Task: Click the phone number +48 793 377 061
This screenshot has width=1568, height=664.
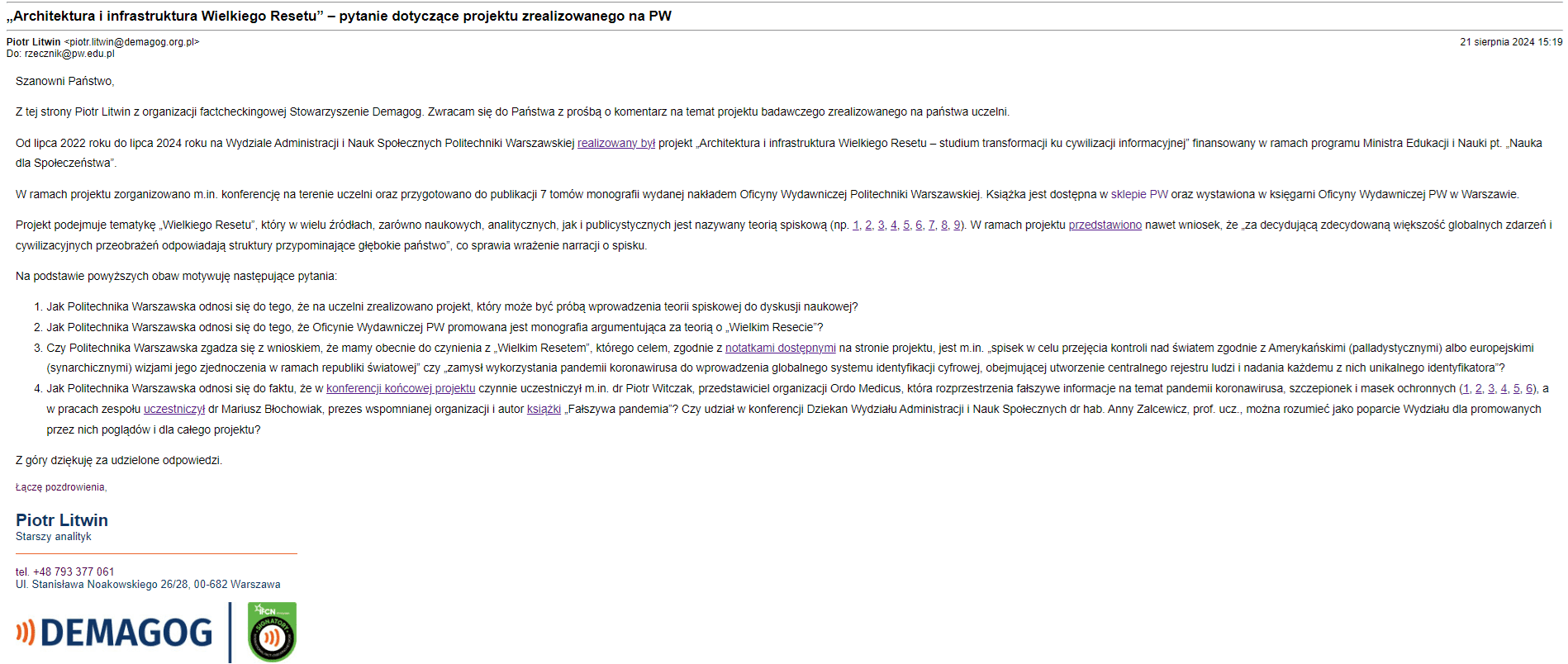Action: [x=74, y=572]
